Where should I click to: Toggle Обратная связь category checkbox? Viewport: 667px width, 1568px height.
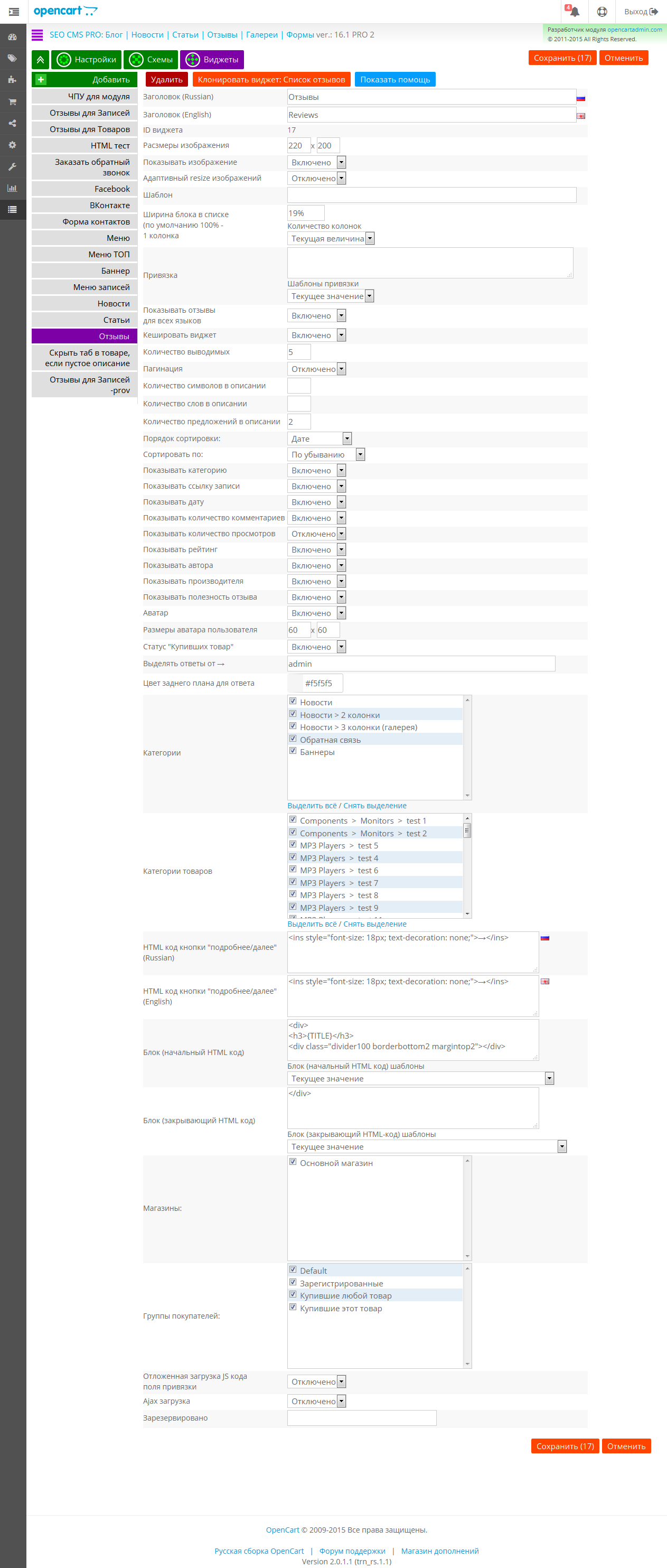[293, 739]
